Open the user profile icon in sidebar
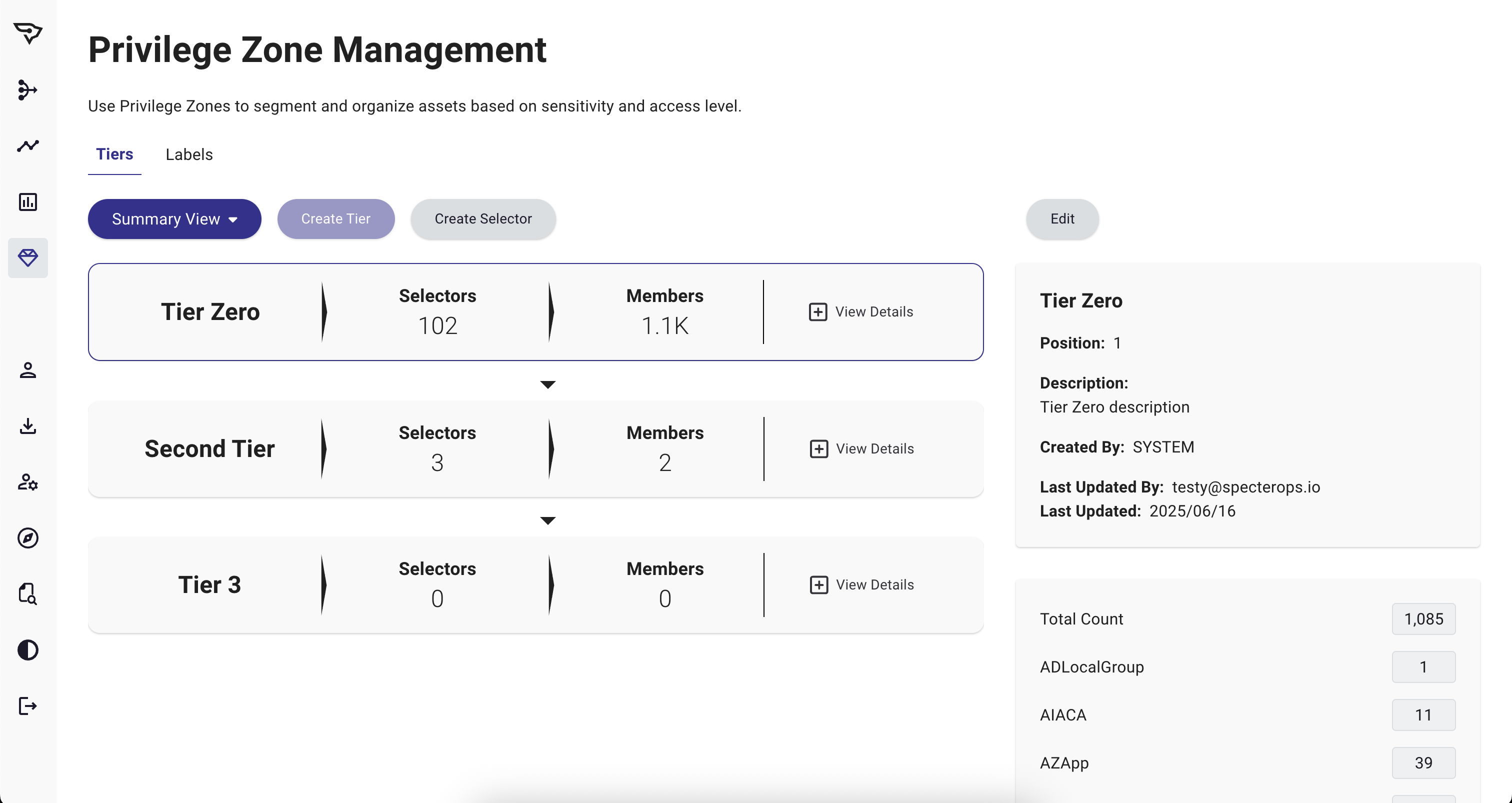This screenshot has width=1512, height=803. pos(27,370)
